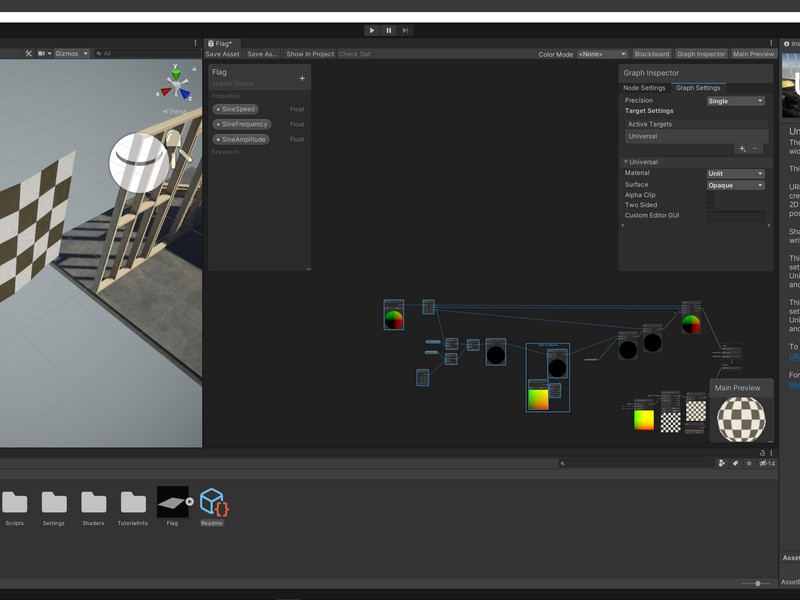800x600 pixels.
Task: Switch to the Node Settings tab
Action: coord(644,88)
